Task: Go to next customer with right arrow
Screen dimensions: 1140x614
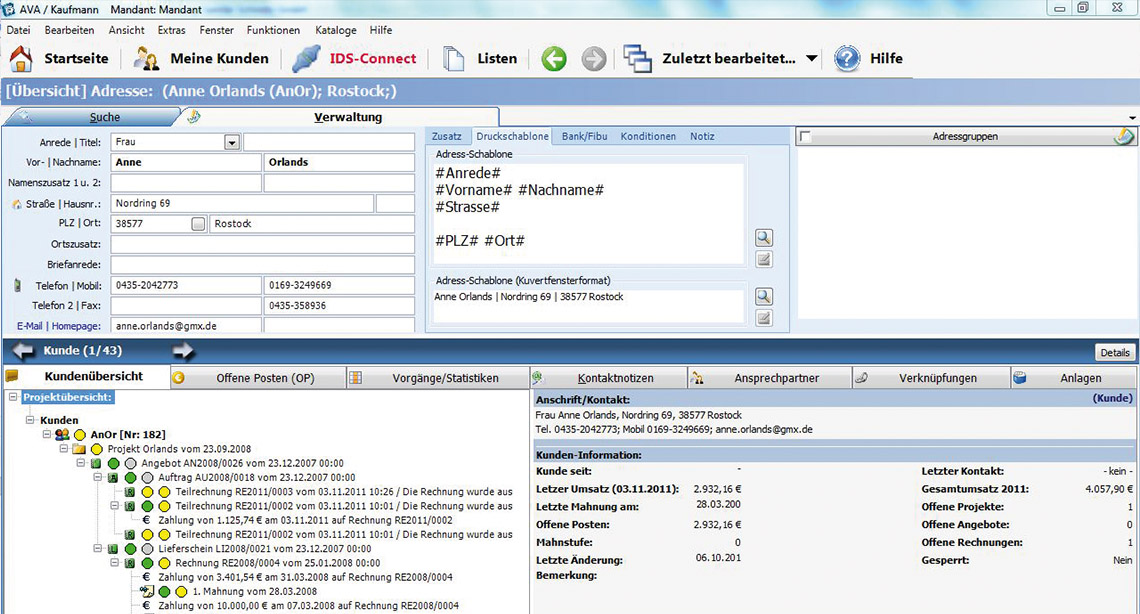Action: [183, 351]
